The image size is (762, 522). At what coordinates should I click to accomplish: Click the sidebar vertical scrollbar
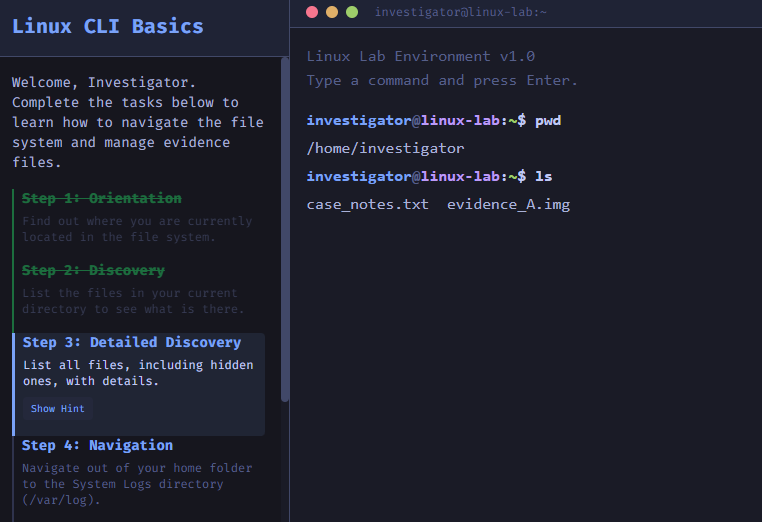tap(285, 230)
